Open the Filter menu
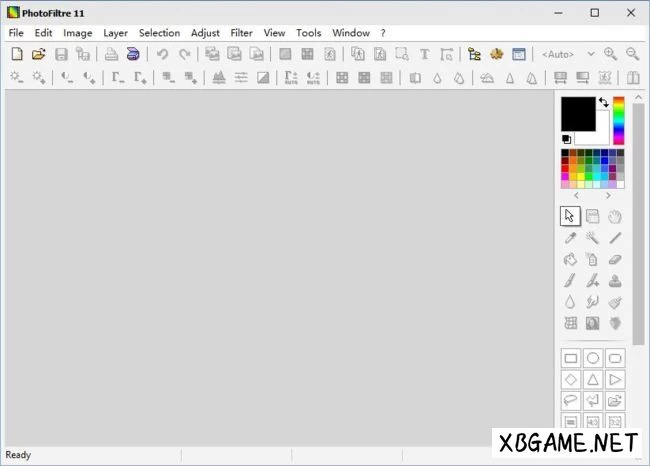This screenshot has width=650, height=466. point(241,33)
